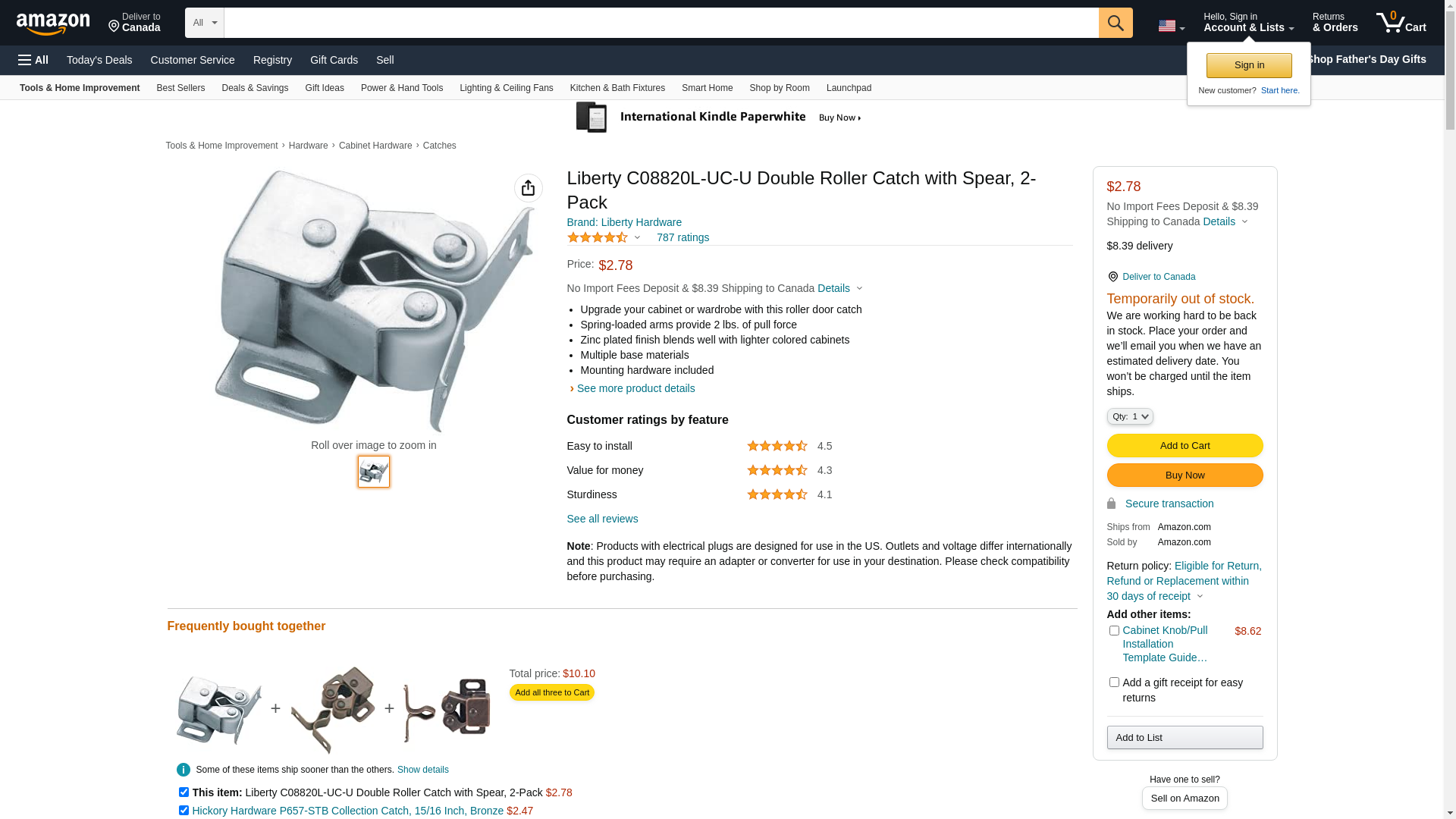
Task: Open the 787 ratings link
Action: point(682,237)
